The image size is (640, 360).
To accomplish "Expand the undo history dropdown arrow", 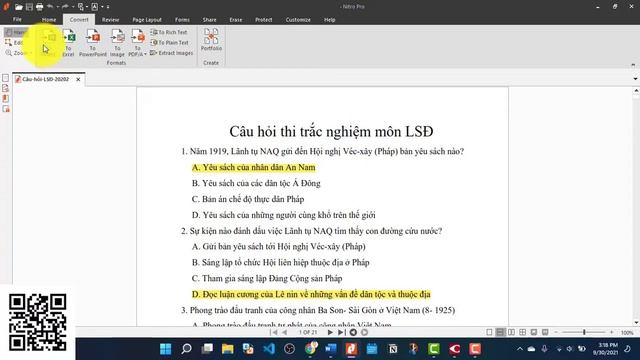I will (57, 7).
